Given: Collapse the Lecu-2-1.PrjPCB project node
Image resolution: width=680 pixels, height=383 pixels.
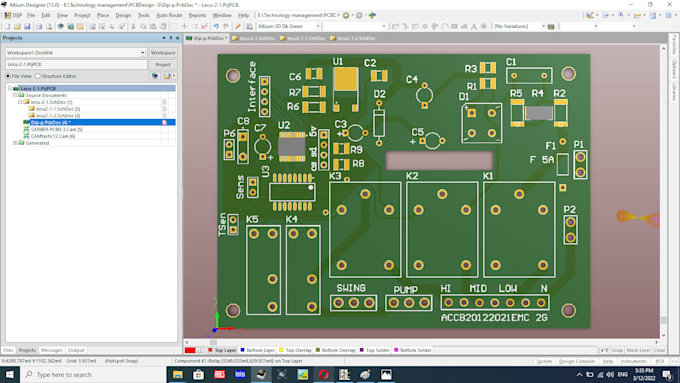Looking at the screenshot, I should (x=10, y=88).
